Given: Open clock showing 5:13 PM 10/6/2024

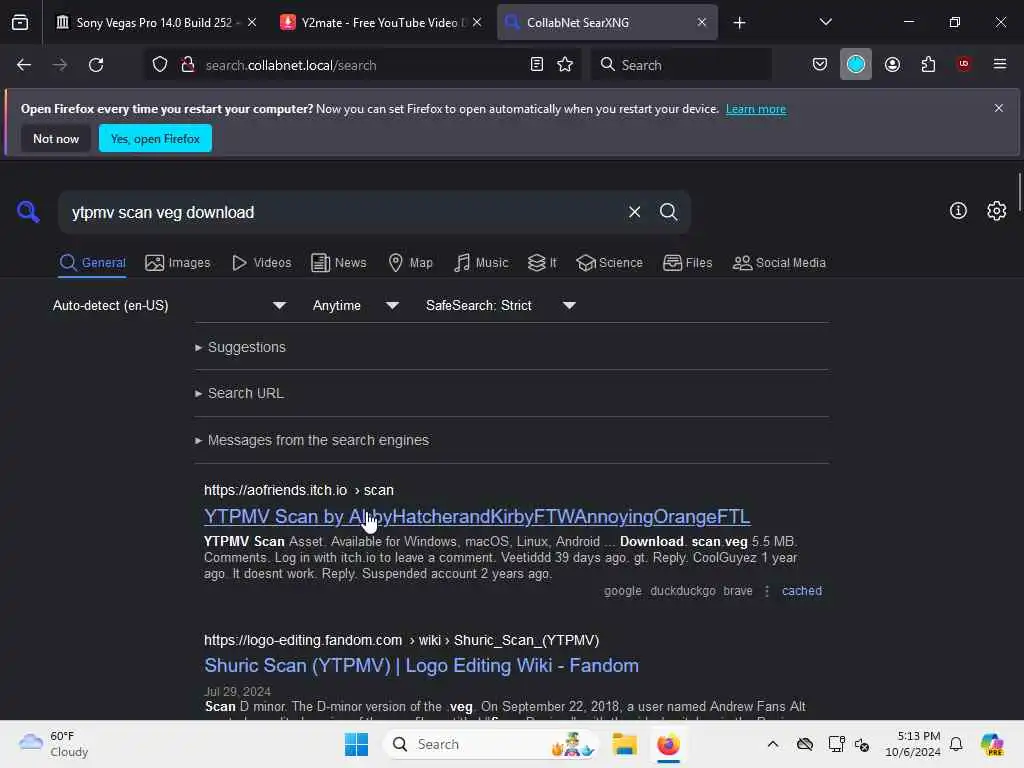Looking at the screenshot, I should 912,744.
